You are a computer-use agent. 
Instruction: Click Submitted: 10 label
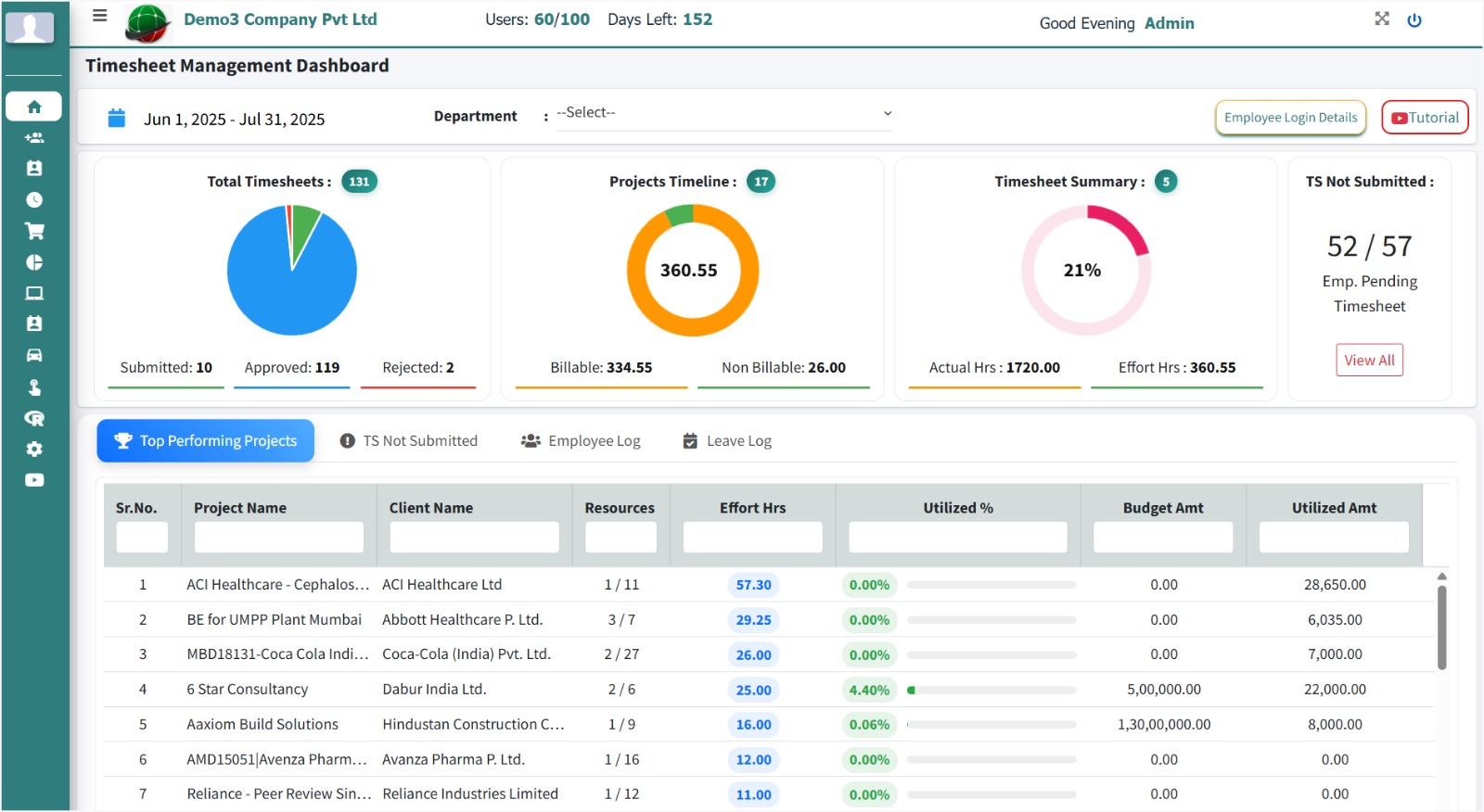coord(166,367)
